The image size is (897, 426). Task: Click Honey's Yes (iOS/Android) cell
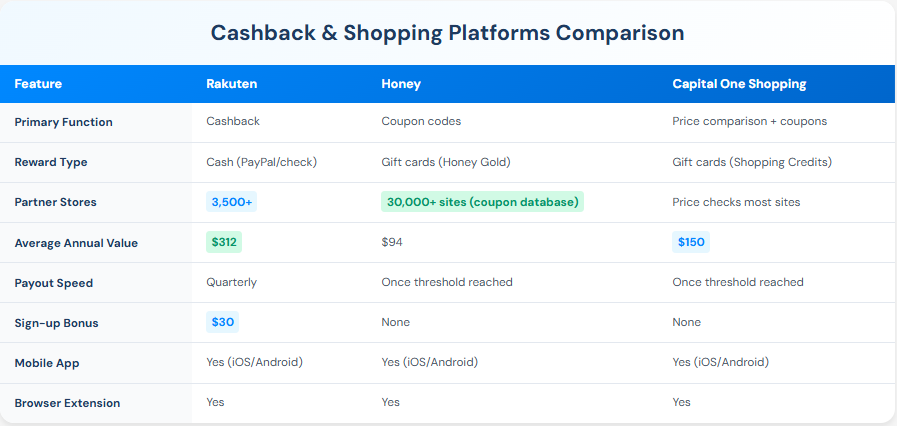point(430,362)
